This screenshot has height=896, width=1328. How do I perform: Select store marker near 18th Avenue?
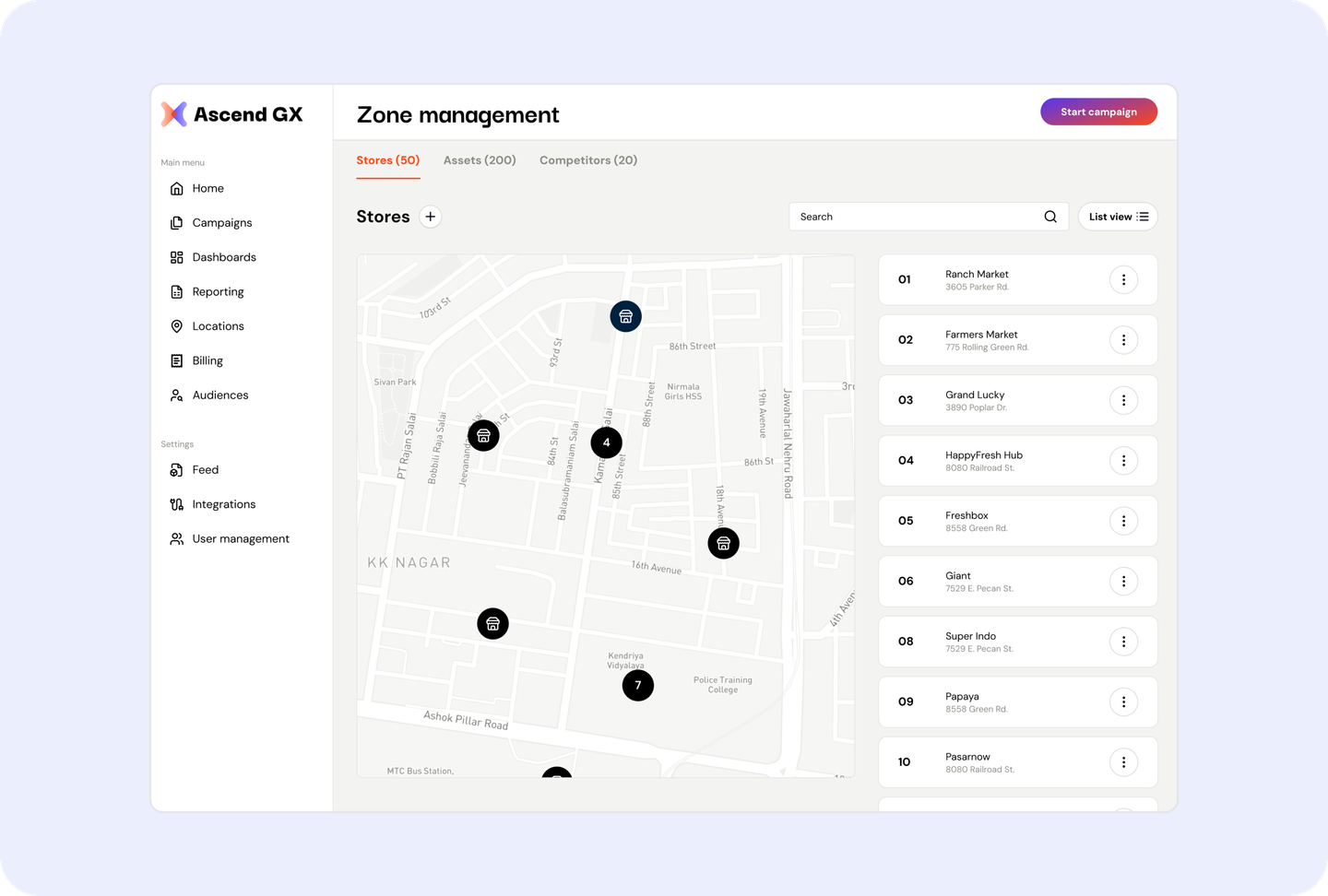[724, 543]
